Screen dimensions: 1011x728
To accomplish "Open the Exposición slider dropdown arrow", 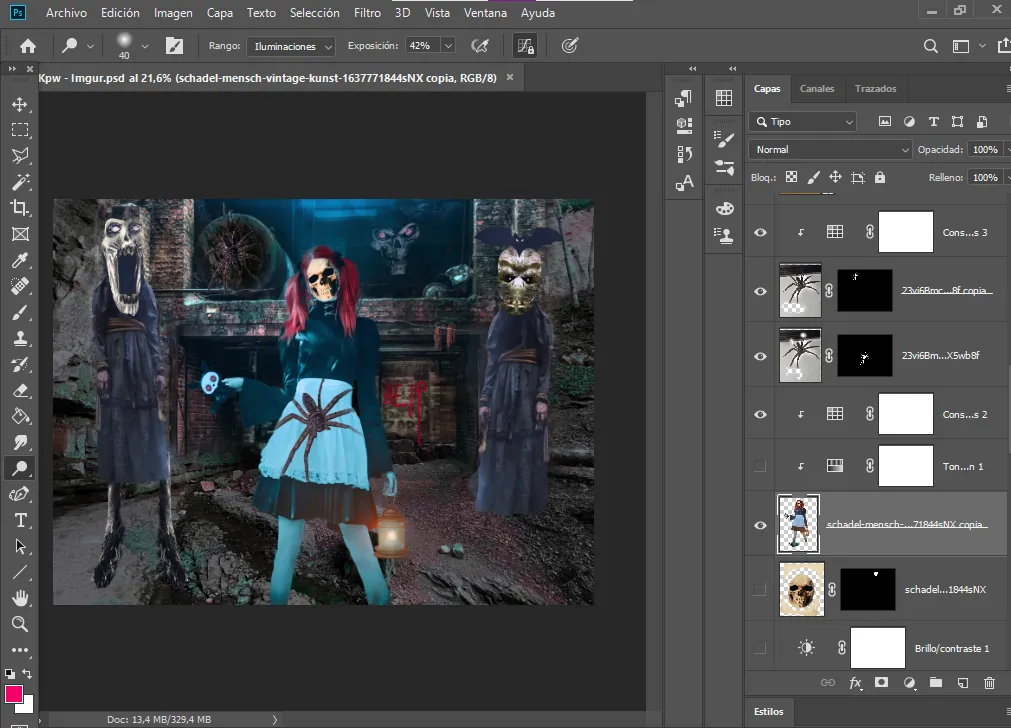I will [448, 46].
